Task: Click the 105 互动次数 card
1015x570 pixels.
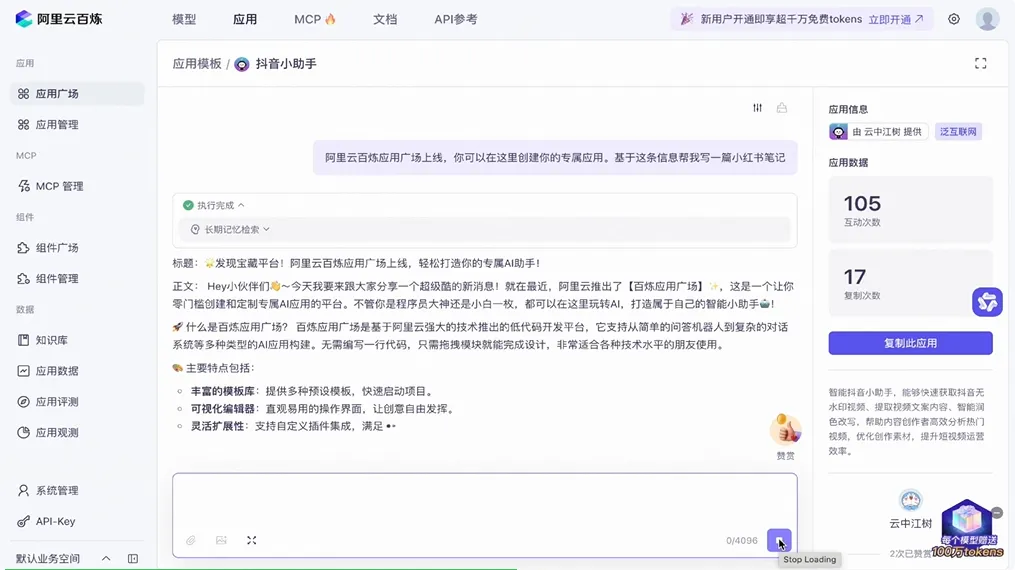Action: (910, 210)
